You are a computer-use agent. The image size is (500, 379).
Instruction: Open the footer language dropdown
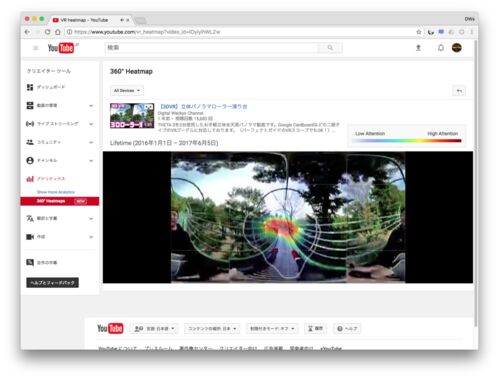click(x=155, y=328)
